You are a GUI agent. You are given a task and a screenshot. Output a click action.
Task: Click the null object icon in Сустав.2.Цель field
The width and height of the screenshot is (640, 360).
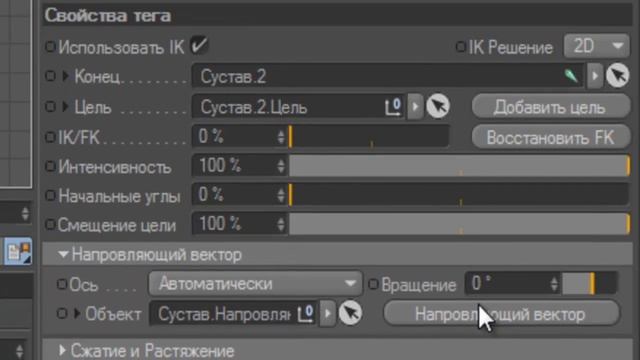[393, 107]
